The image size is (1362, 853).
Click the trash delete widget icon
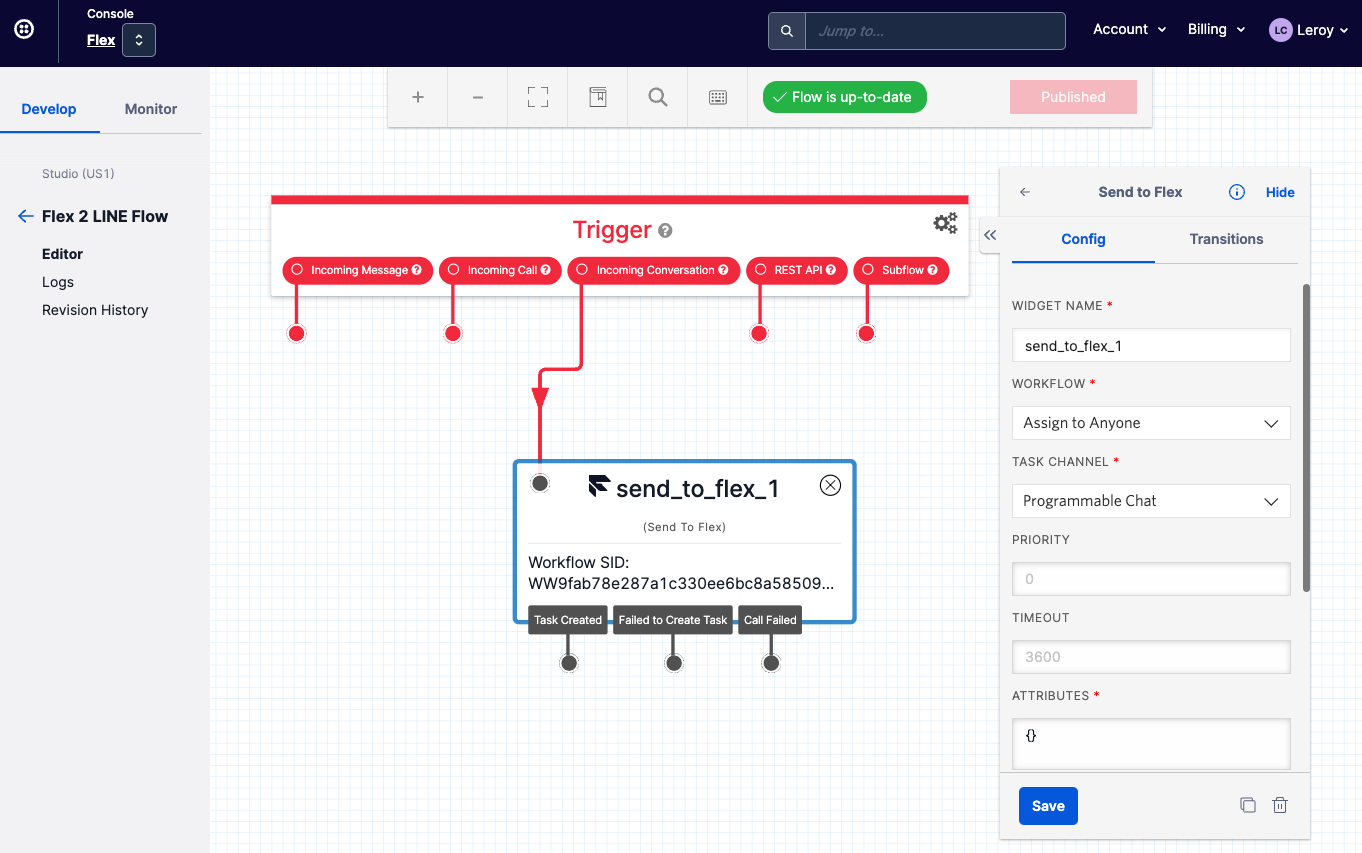(1279, 805)
